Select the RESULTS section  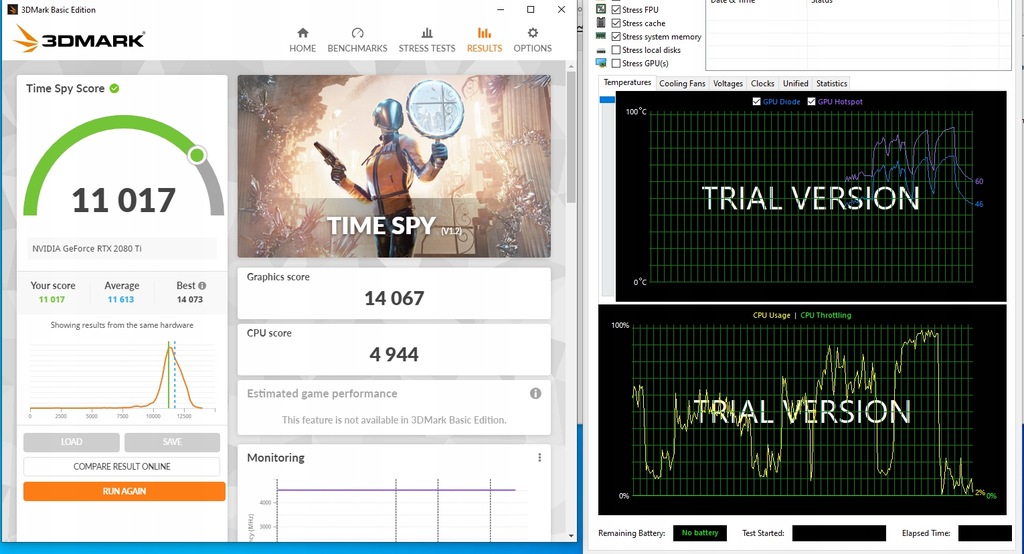coord(485,40)
